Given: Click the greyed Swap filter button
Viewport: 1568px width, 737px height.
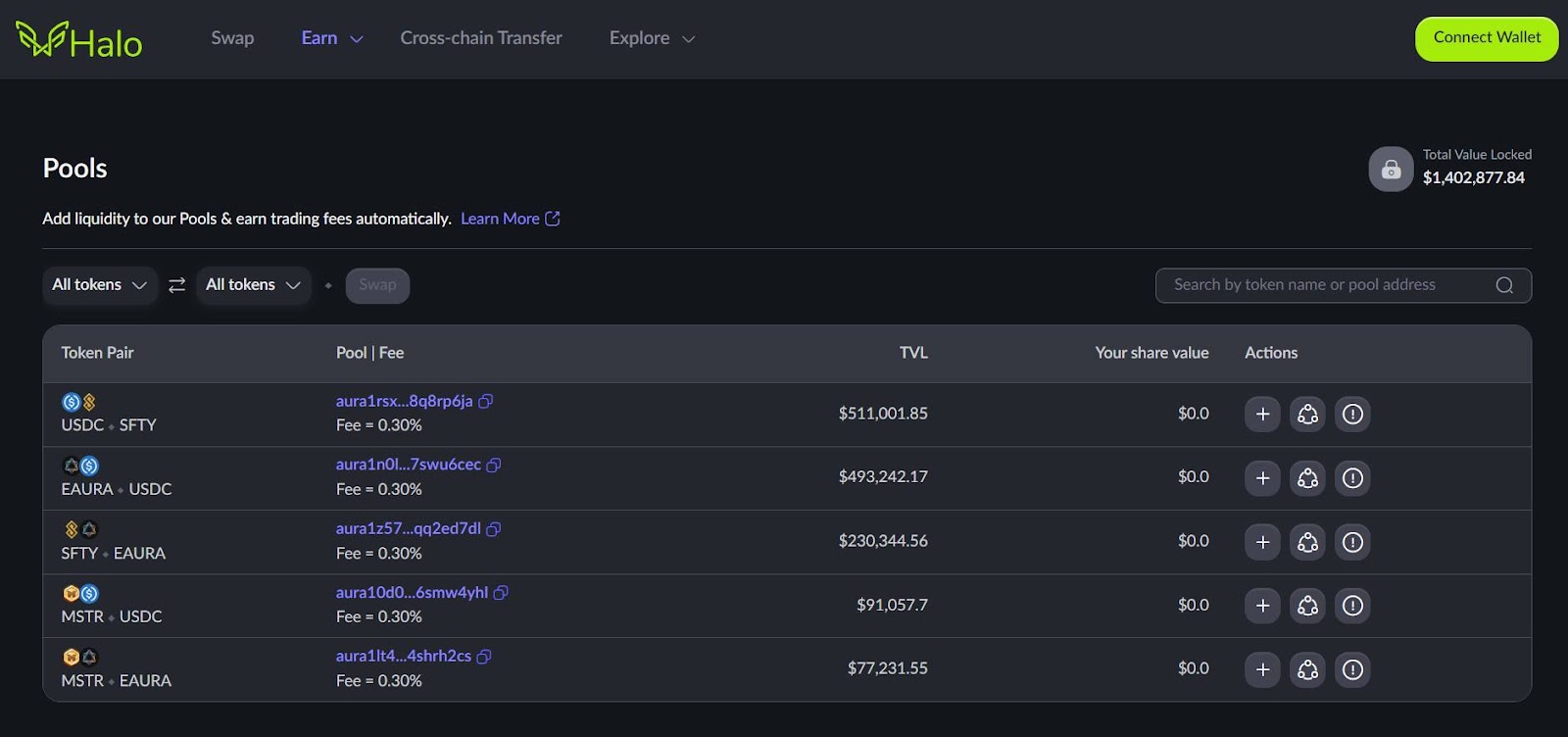Looking at the screenshot, I should click(377, 285).
